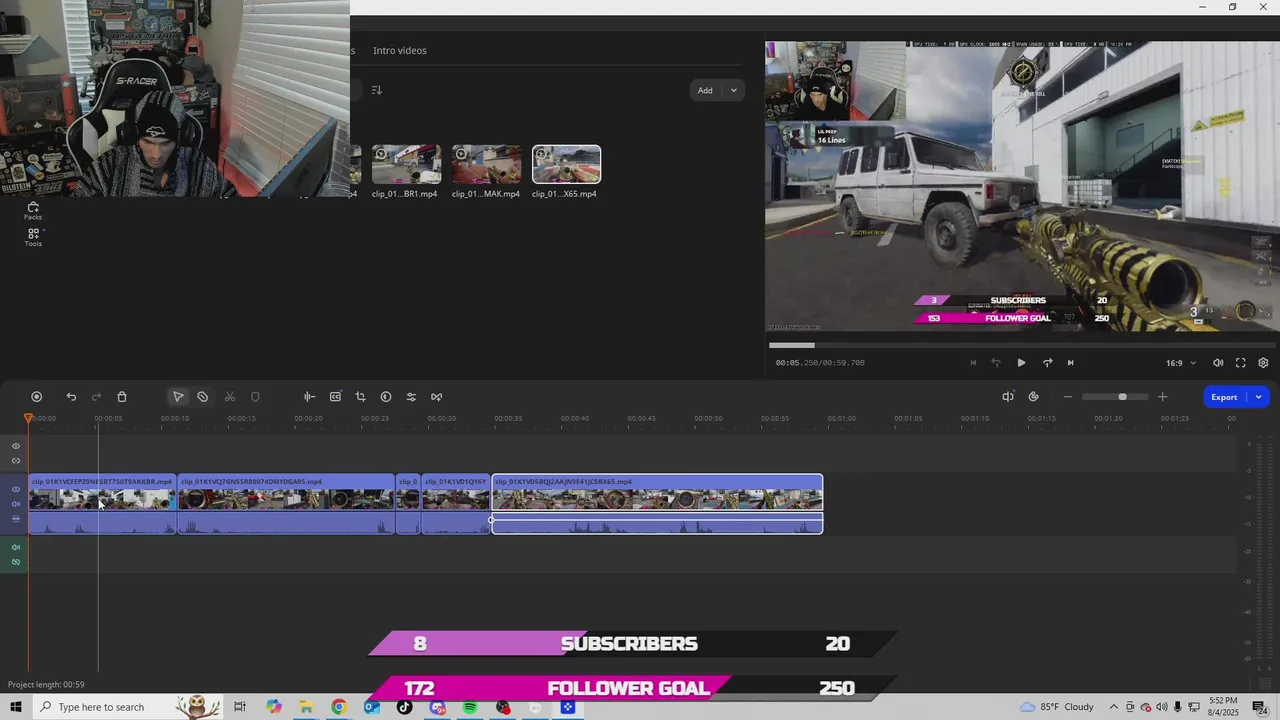The width and height of the screenshot is (1280, 720).
Task: Click the 00:00:30 mark on timeline ruler
Action: [442, 418]
